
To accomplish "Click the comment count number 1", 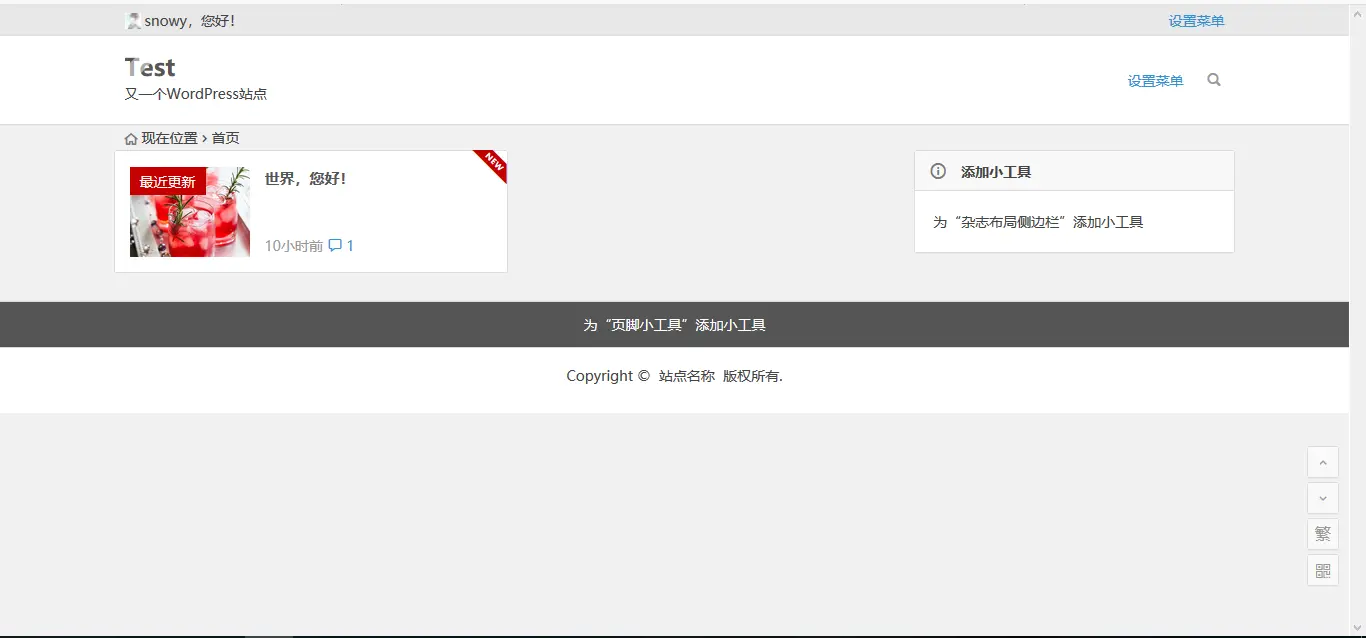I will [350, 246].
